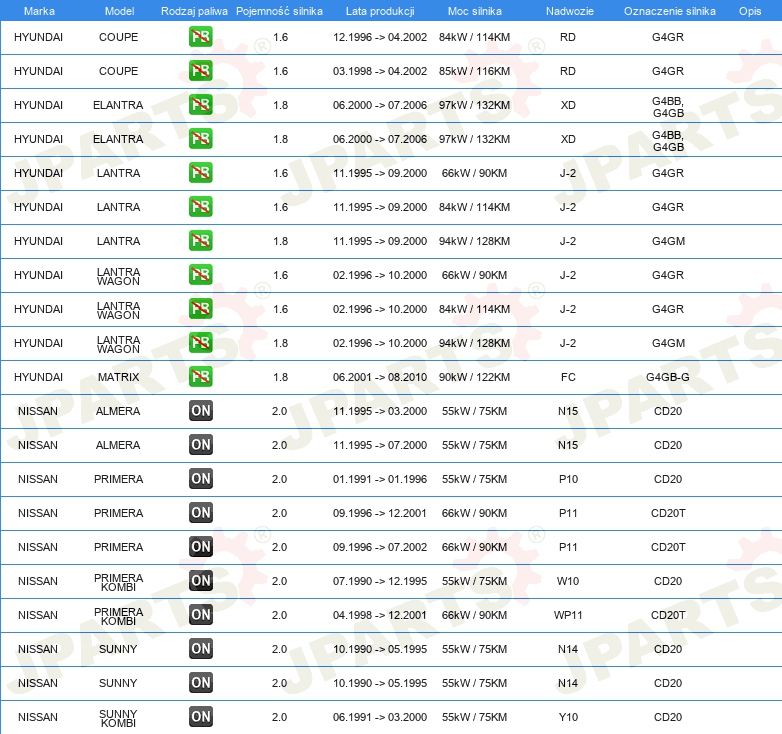Click the 04.1998 -> 12.2001 production years

380,615
